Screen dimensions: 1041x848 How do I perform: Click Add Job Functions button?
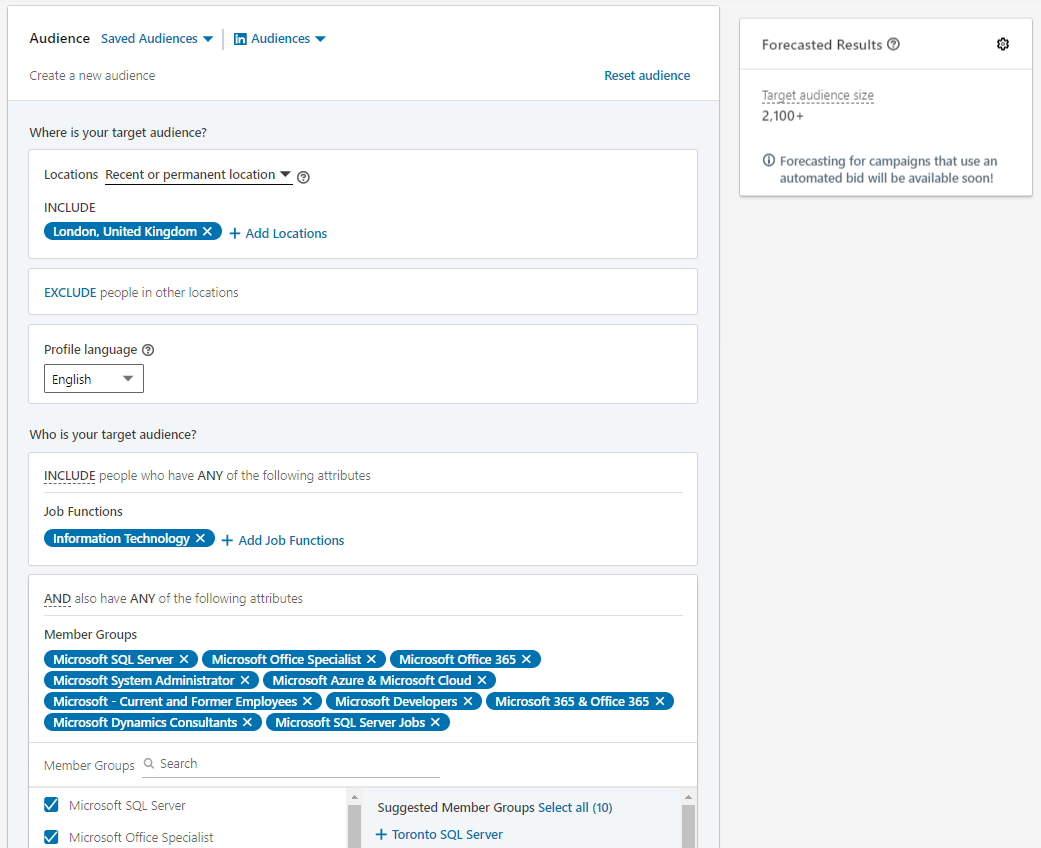283,540
